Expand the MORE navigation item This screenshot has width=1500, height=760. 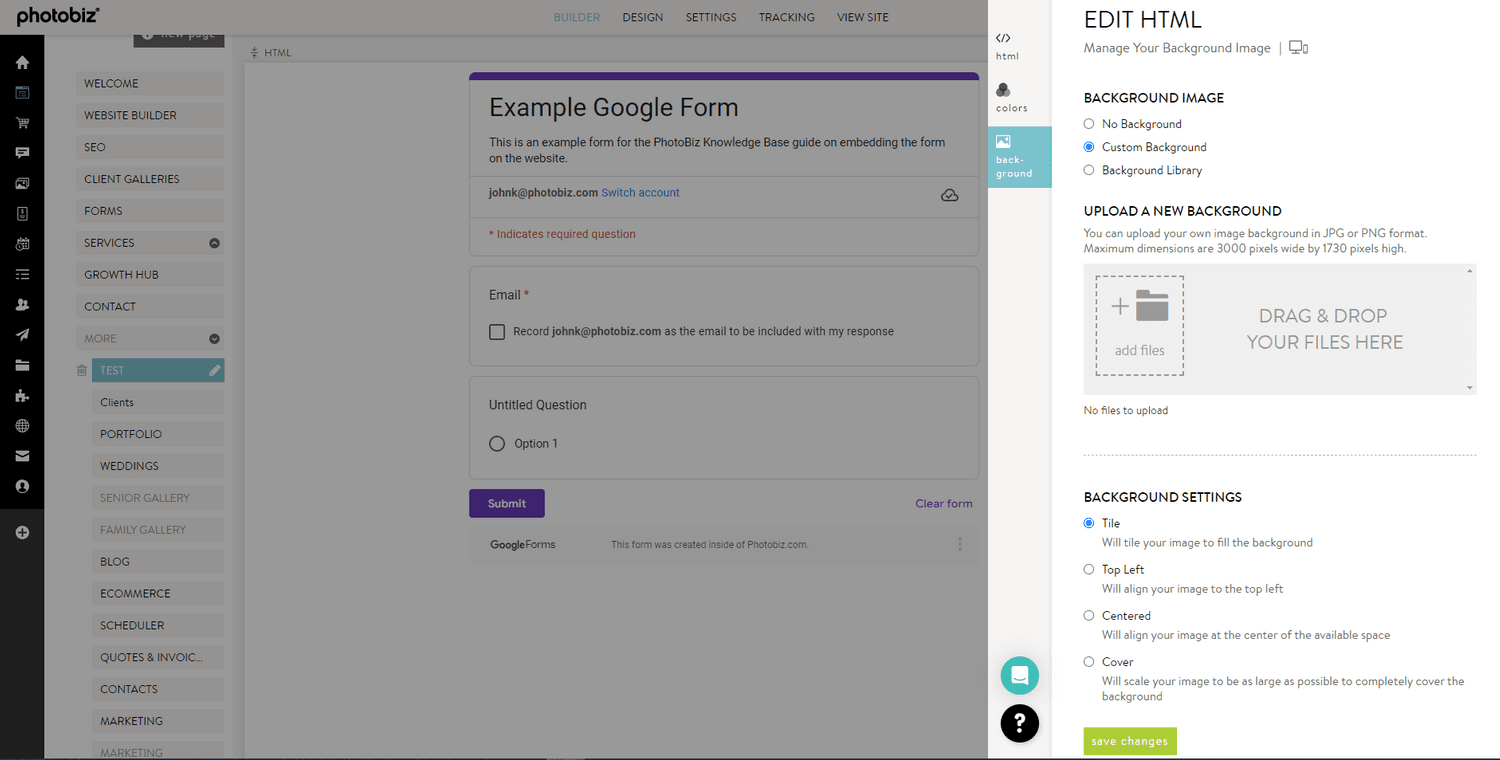click(213, 338)
